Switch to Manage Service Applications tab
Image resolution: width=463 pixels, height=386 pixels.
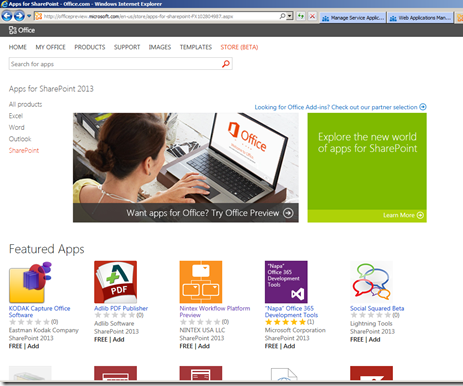(x=353, y=18)
